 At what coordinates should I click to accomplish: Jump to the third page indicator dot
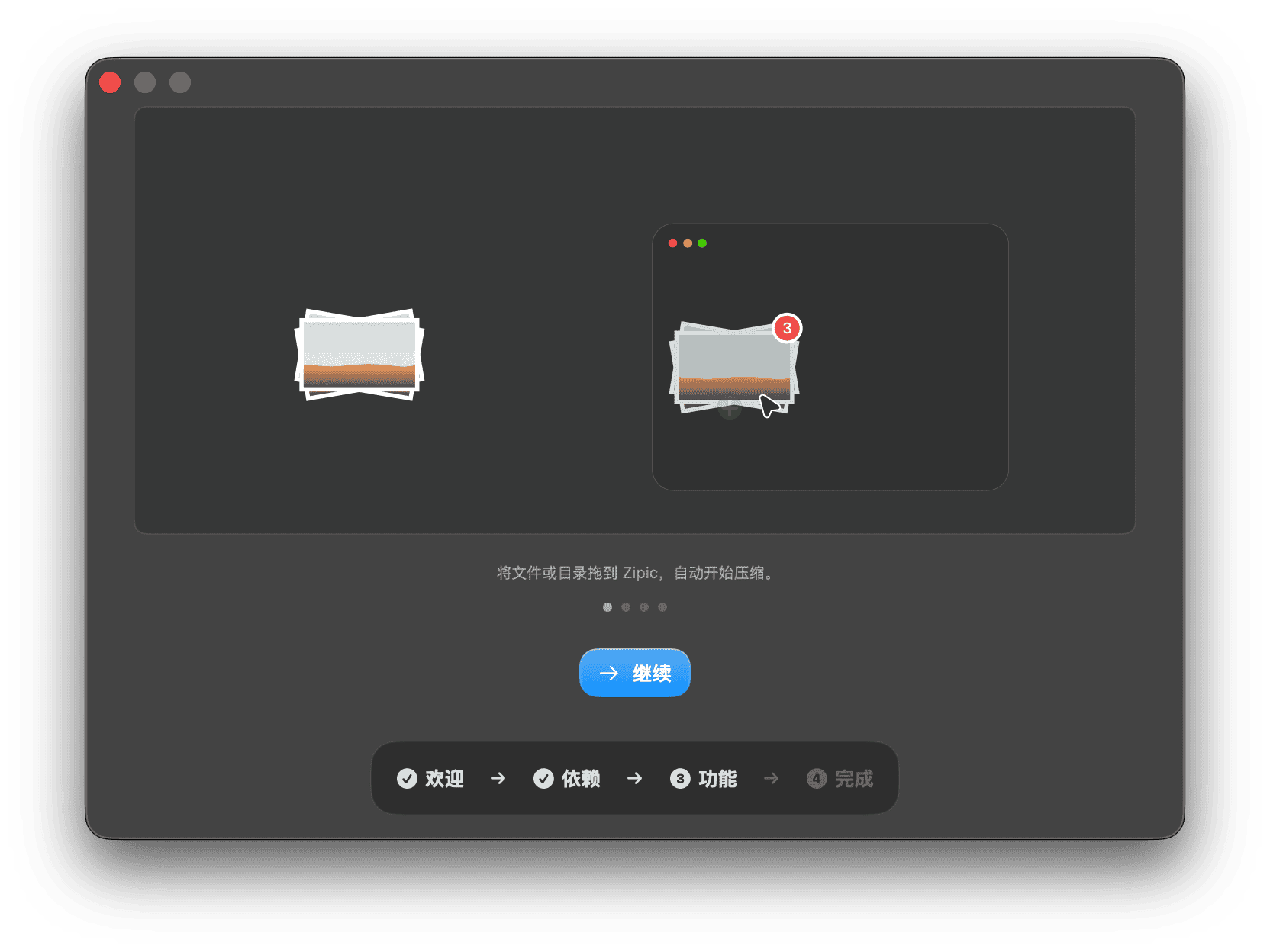[x=644, y=607]
